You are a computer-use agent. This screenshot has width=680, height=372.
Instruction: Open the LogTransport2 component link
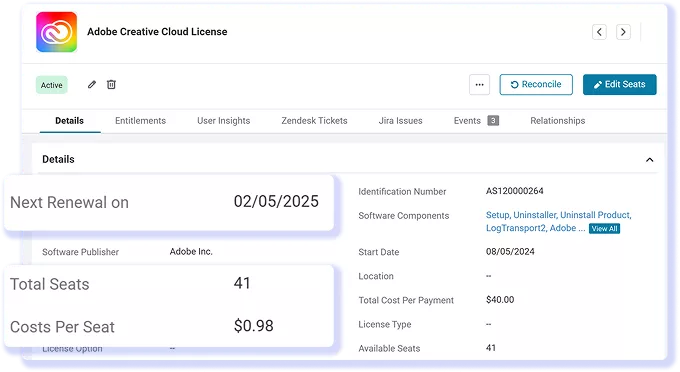(x=516, y=228)
